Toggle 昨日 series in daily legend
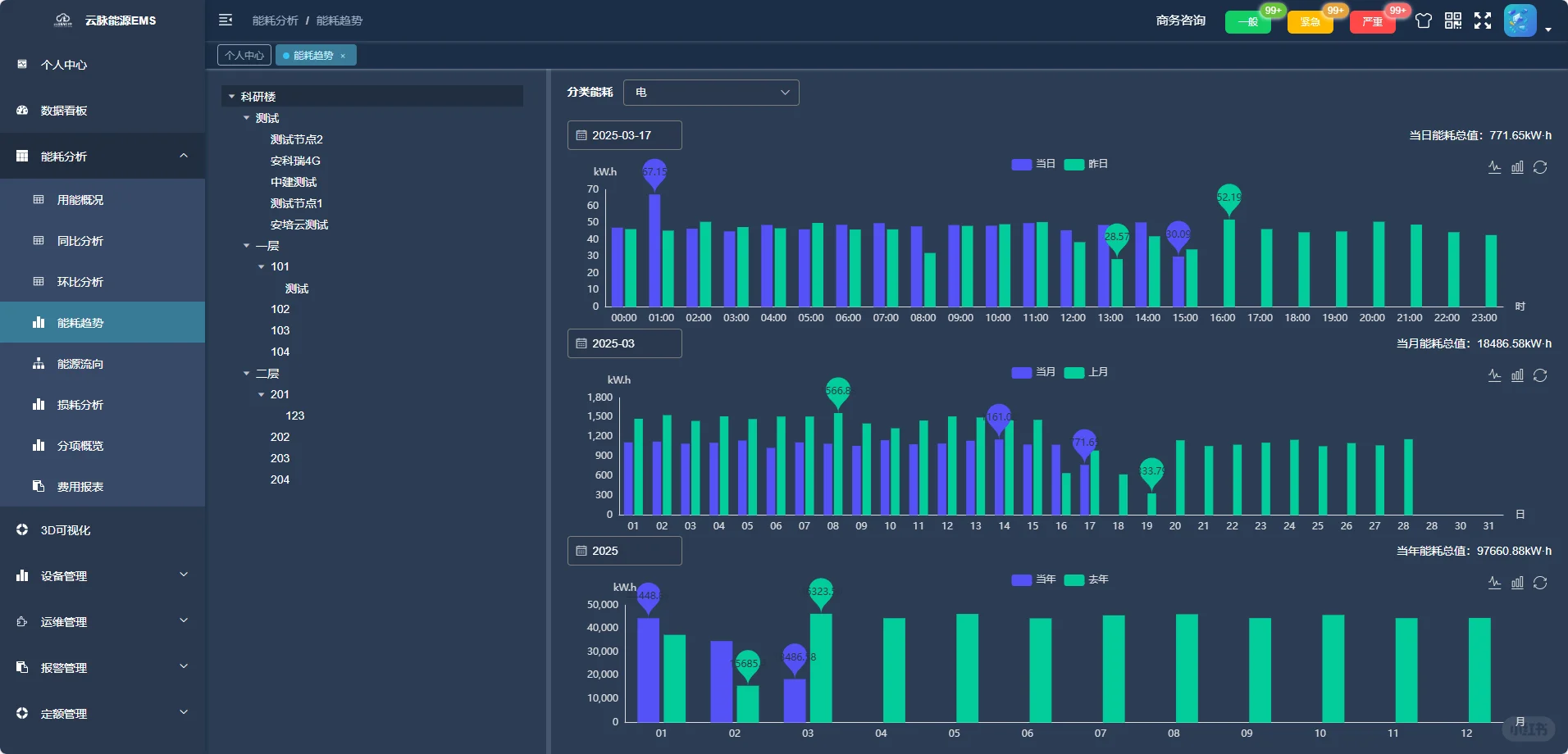The height and width of the screenshot is (754, 1568). pyautogui.click(x=1086, y=164)
